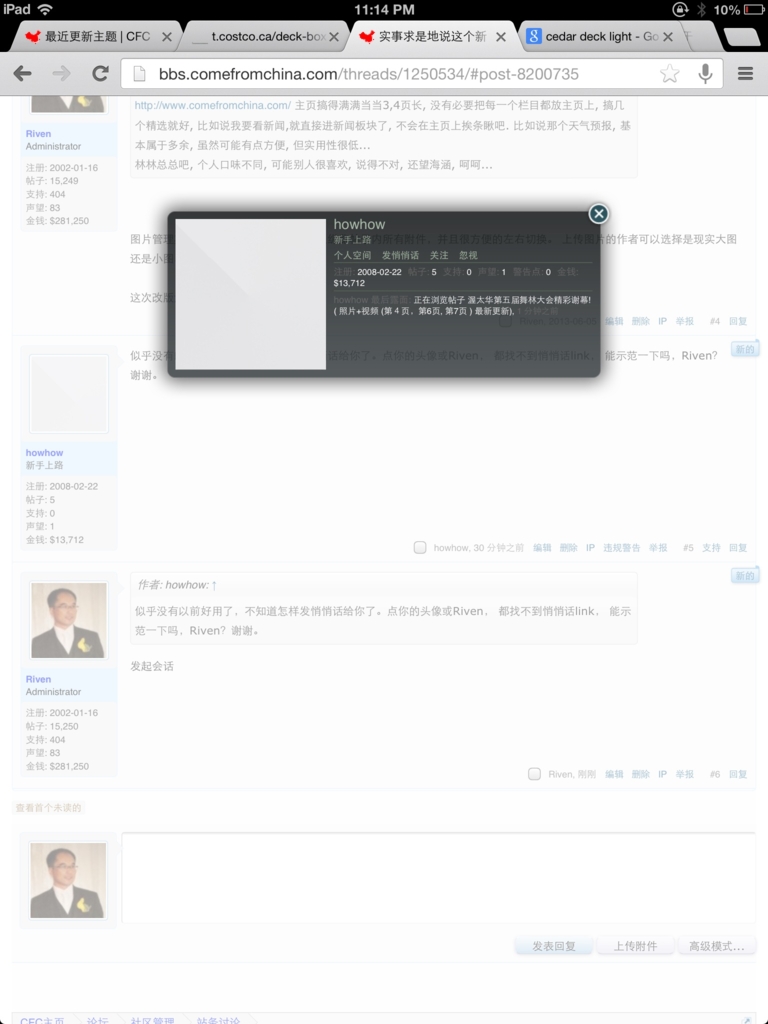Open the Chrome hamburger menu
The width and height of the screenshot is (768, 1024).
click(x=745, y=73)
